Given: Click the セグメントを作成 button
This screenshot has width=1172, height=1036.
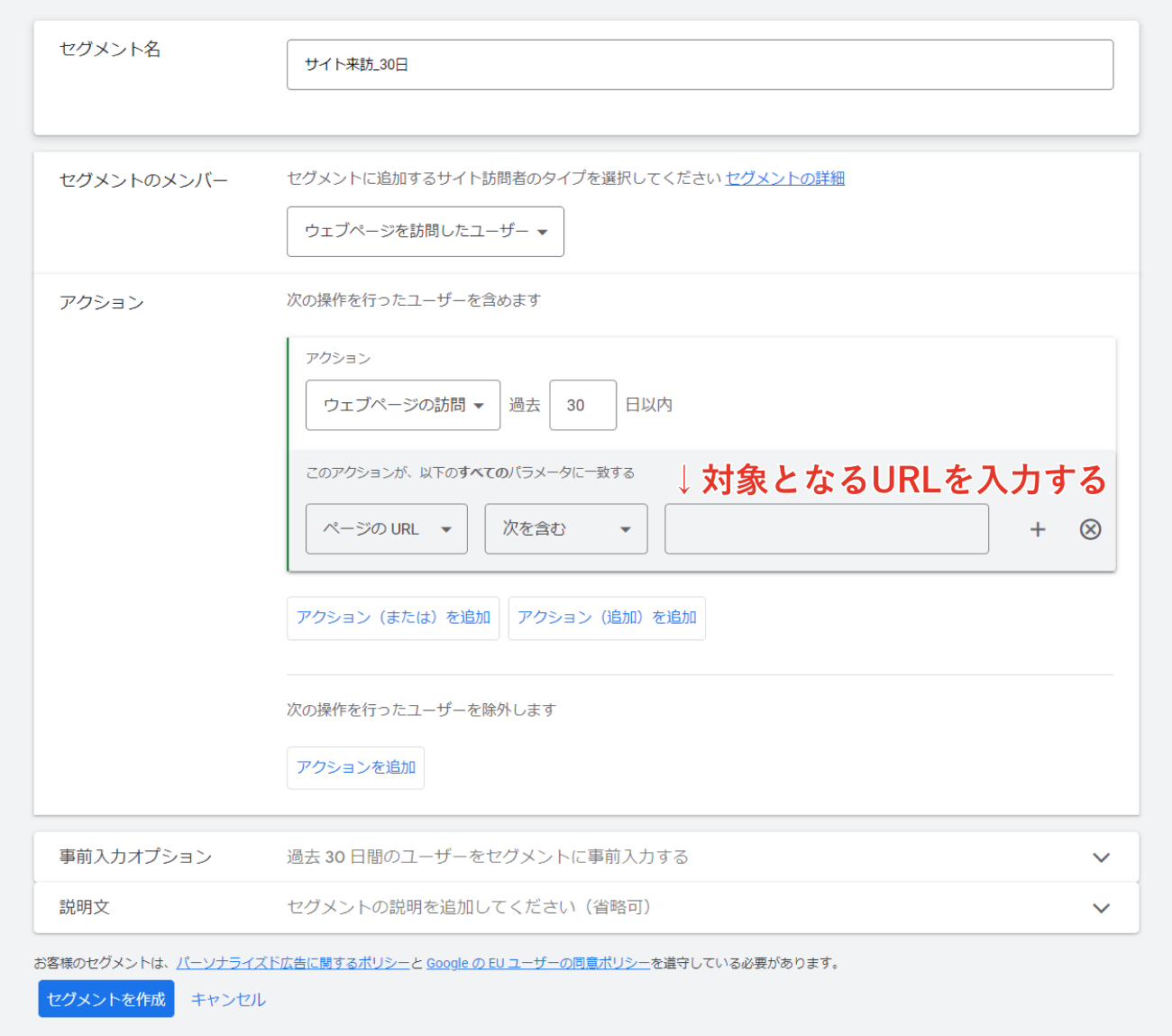Looking at the screenshot, I should [x=106, y=999].
